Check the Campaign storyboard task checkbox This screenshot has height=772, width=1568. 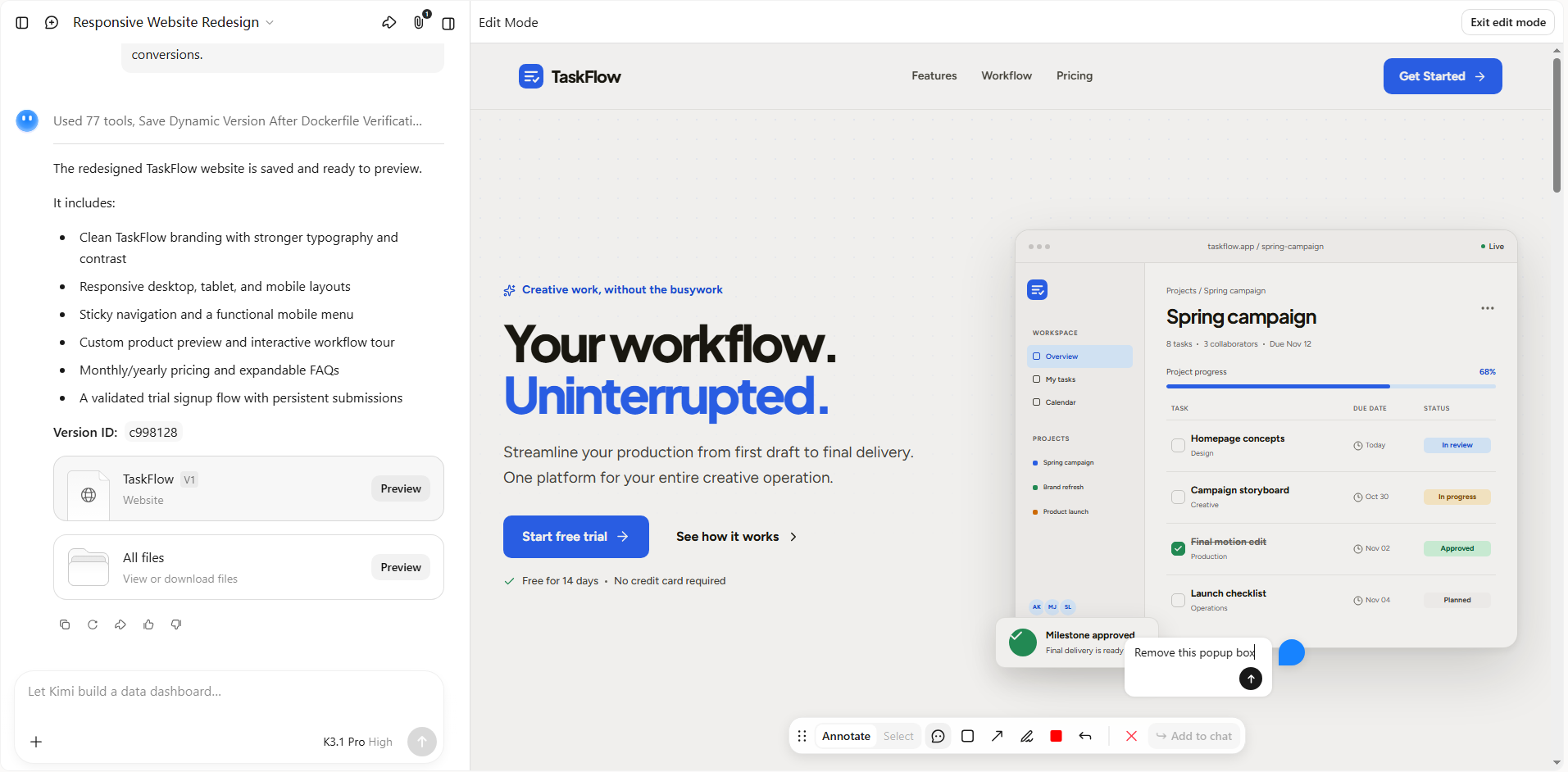tap(1178, 497)
